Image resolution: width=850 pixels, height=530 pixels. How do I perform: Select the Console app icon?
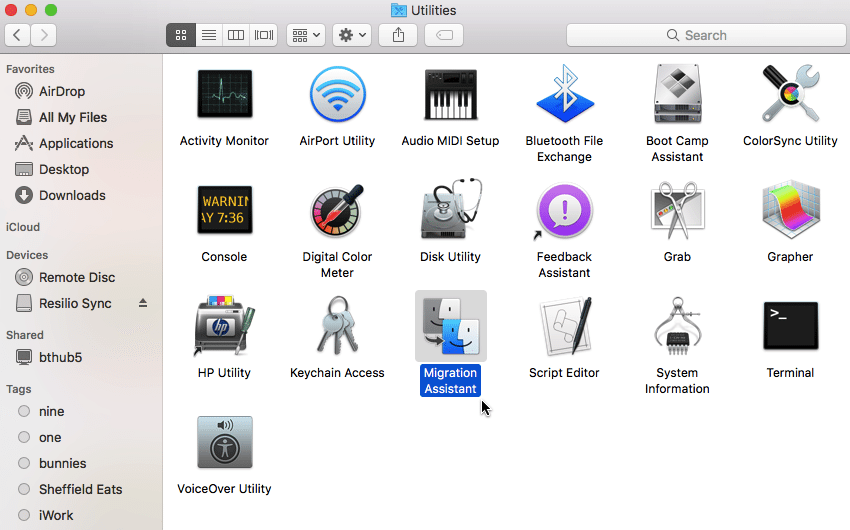coord(224,210)
